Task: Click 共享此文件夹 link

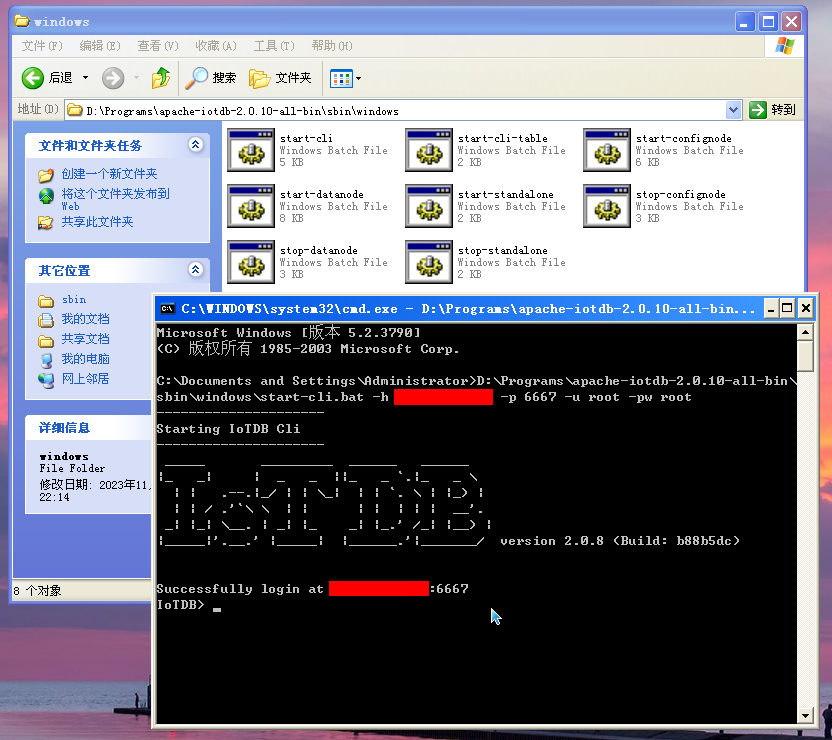Action: pyautogui.click(x=97, y=222)
